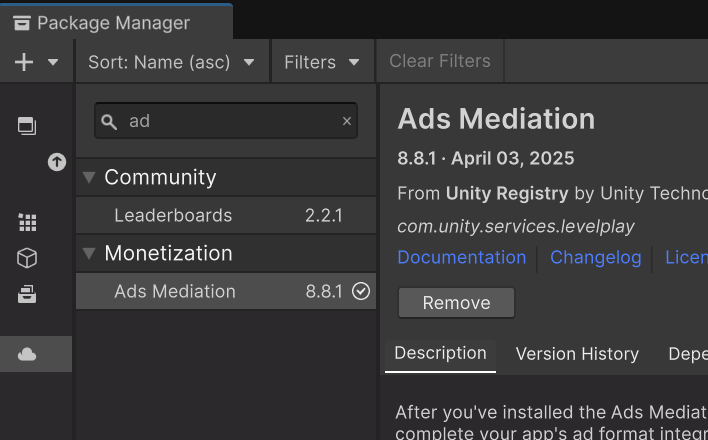Click into the package search field
Image resolution: width=708 pixels, height=440 pixels.
coord(226,121)
